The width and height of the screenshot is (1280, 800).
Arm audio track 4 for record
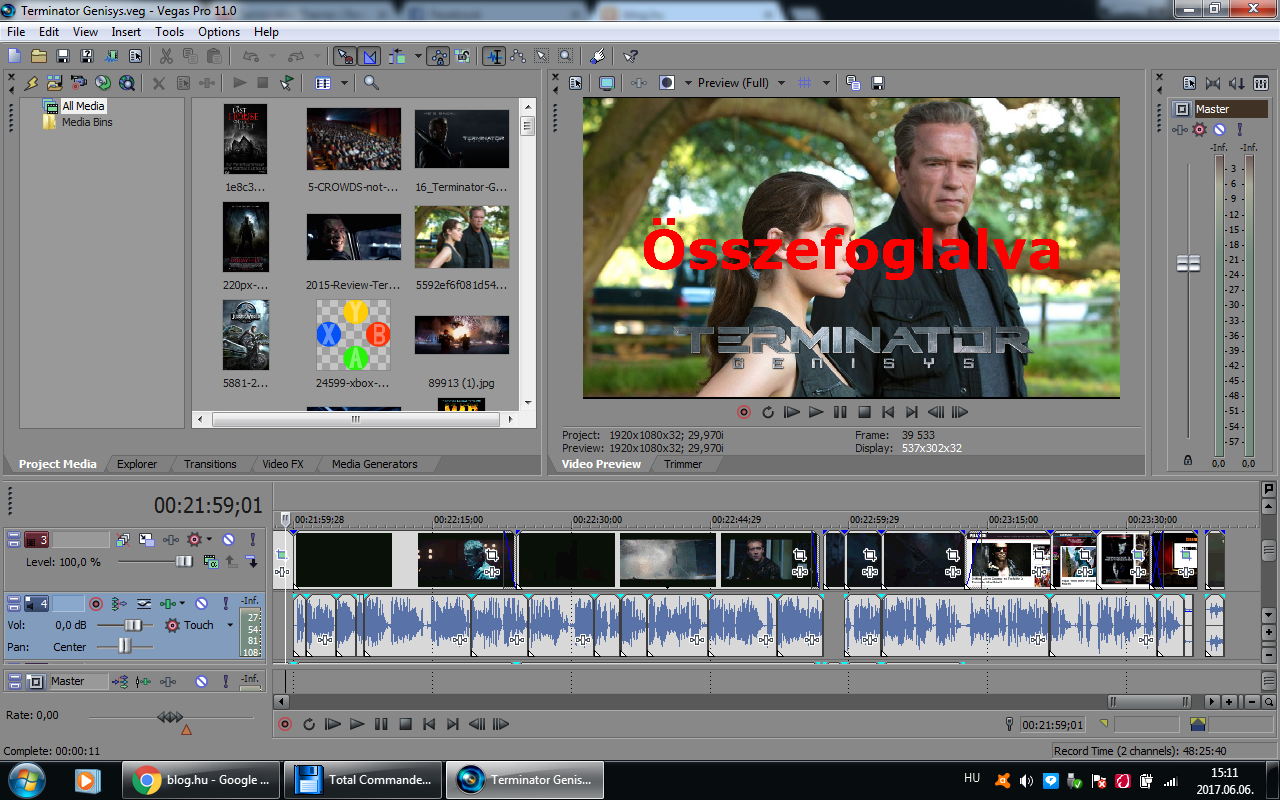(96, 604)
